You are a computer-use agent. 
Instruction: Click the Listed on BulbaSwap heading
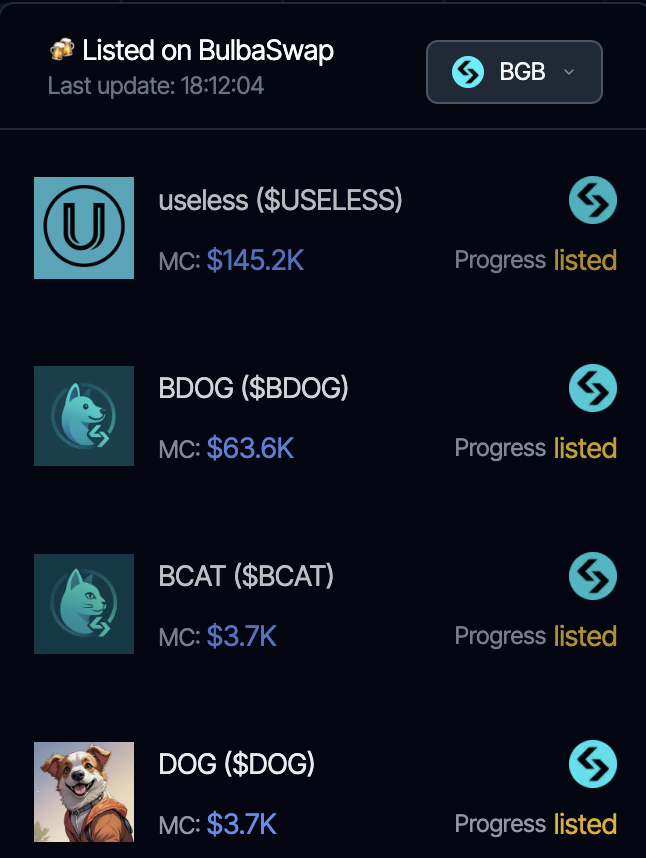pos(208,50)
